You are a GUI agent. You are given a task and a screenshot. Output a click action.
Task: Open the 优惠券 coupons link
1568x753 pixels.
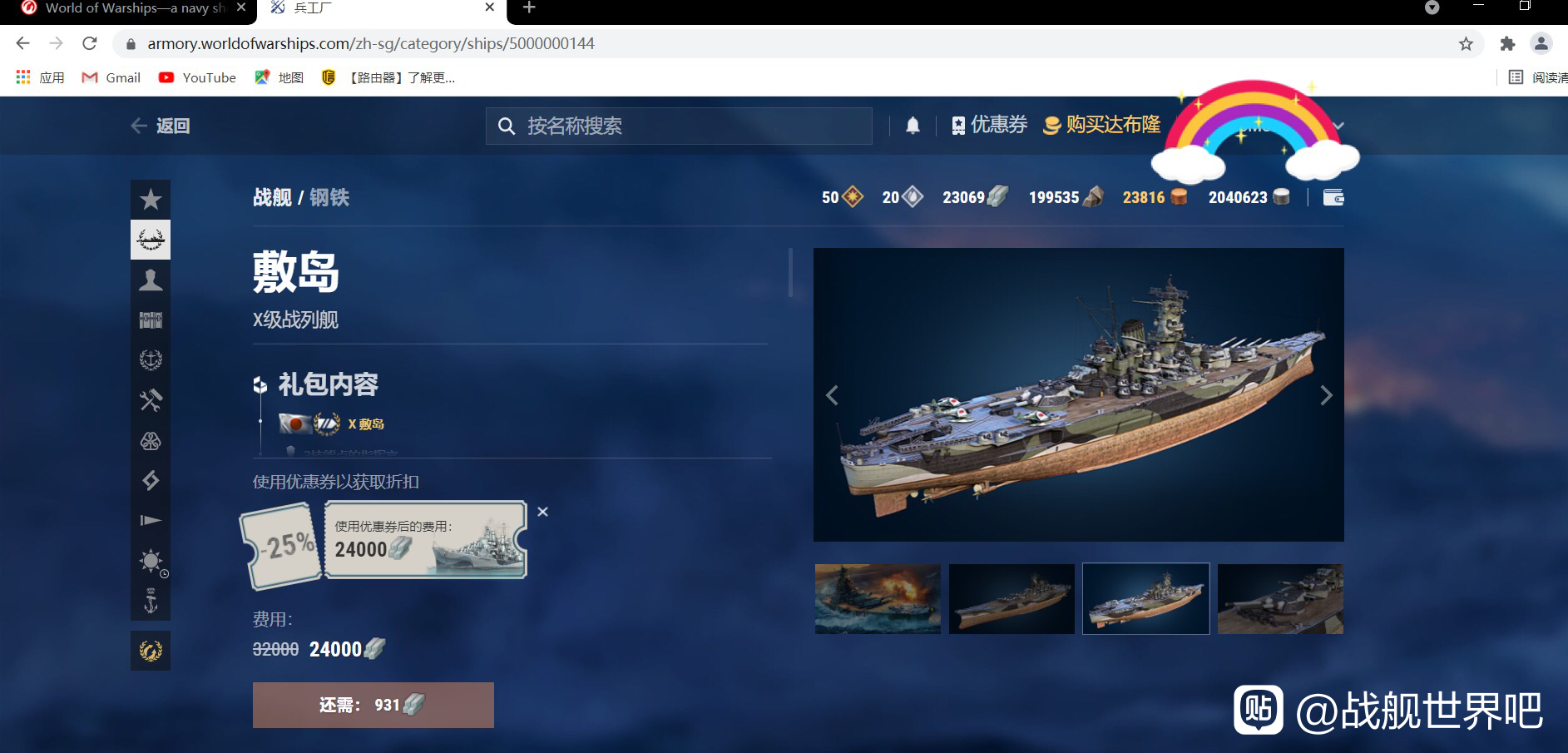[x=989, y=125]
